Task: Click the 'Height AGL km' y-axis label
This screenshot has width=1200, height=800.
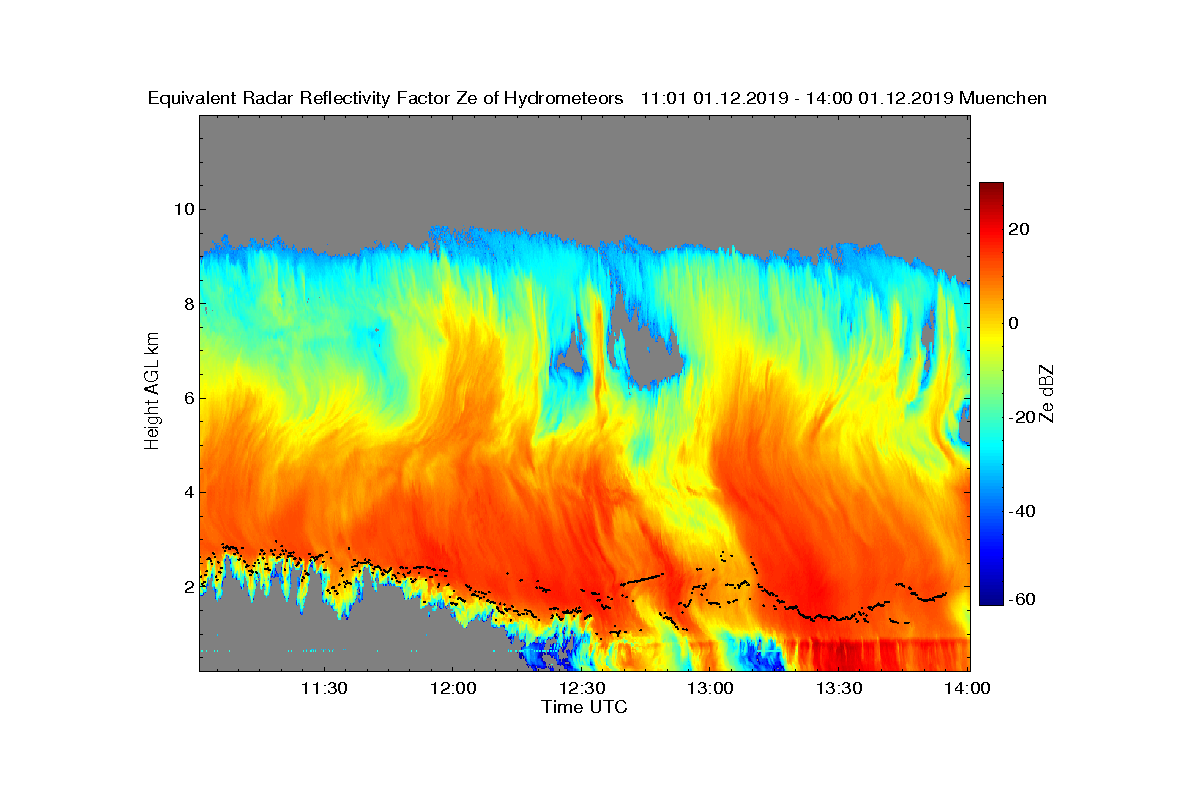Action: (152, 391)
